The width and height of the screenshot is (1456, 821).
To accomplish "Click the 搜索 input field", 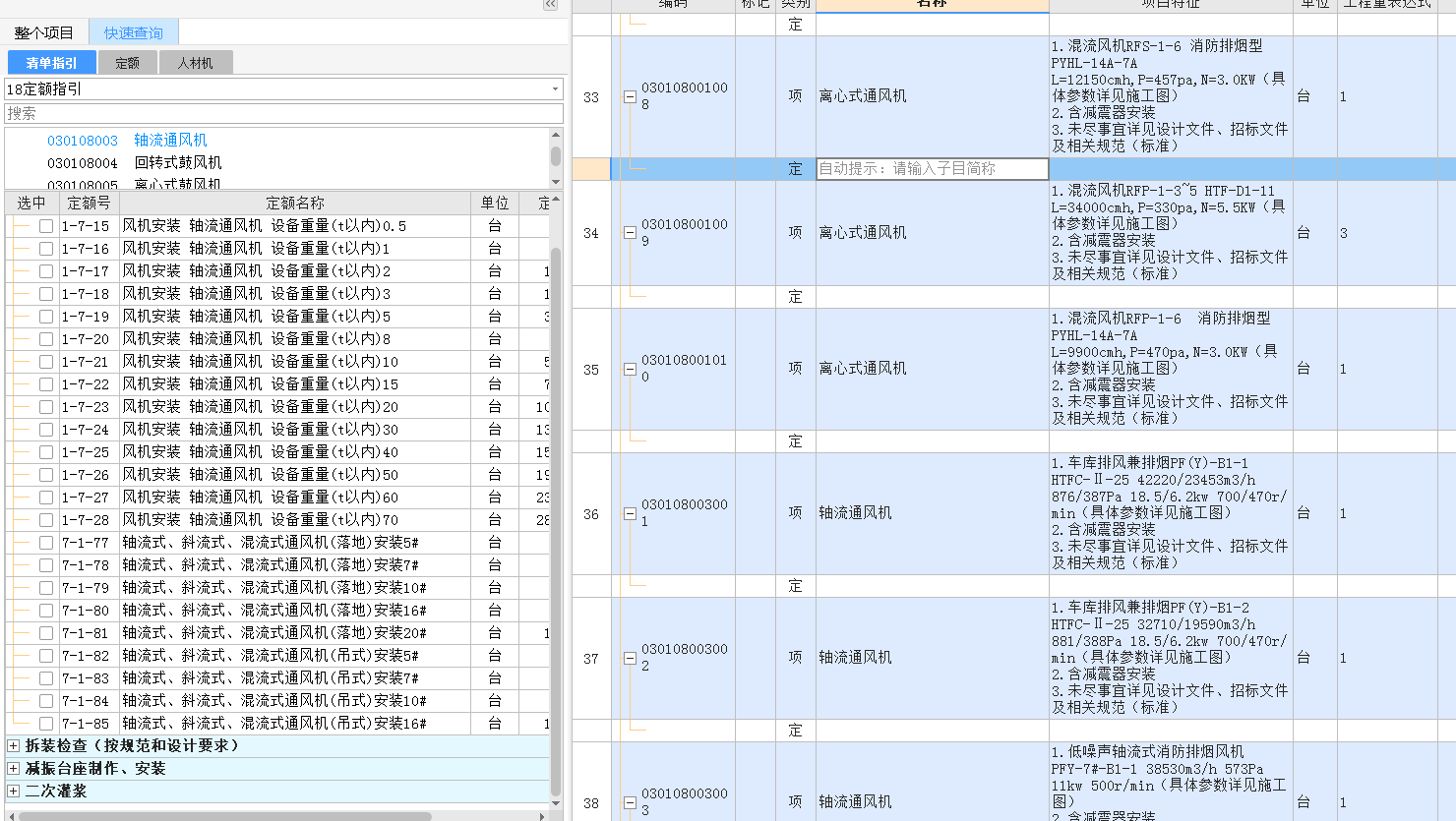I will (283, 114).
